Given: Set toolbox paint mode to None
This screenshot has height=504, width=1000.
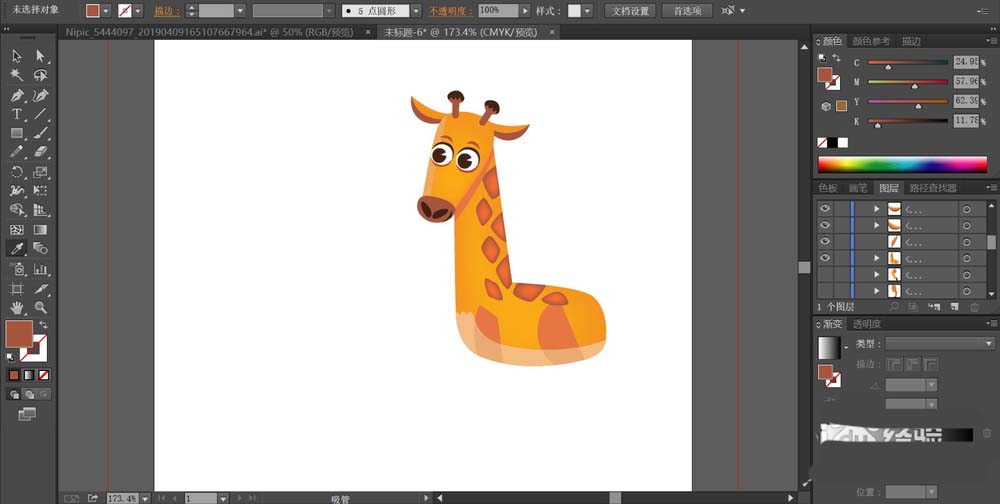Looking at the screenshot, I should pos(43,375).
